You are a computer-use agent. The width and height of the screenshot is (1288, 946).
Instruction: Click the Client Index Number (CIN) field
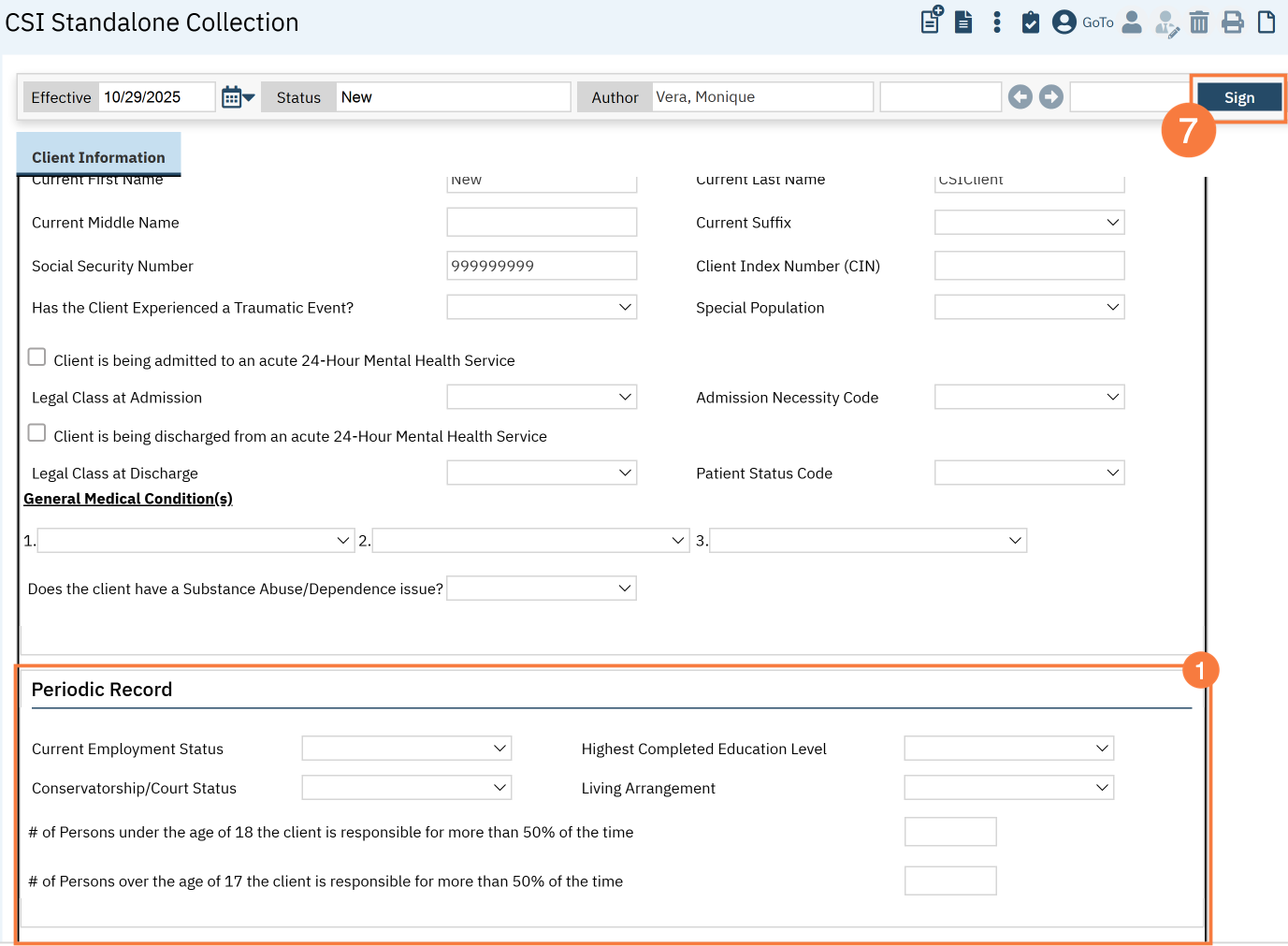coord(1029,266)
